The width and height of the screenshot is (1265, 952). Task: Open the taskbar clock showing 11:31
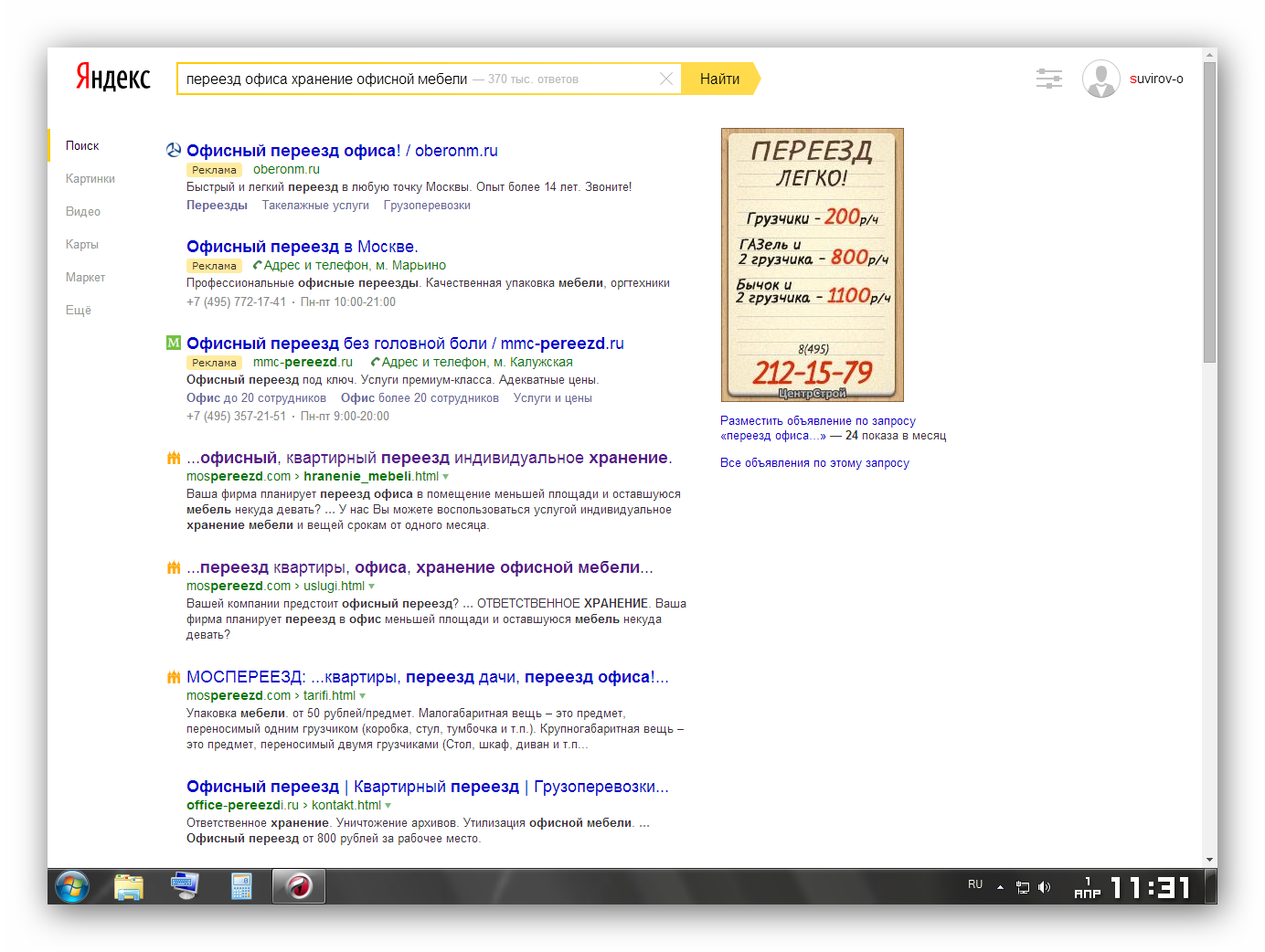click(1151, 887)
